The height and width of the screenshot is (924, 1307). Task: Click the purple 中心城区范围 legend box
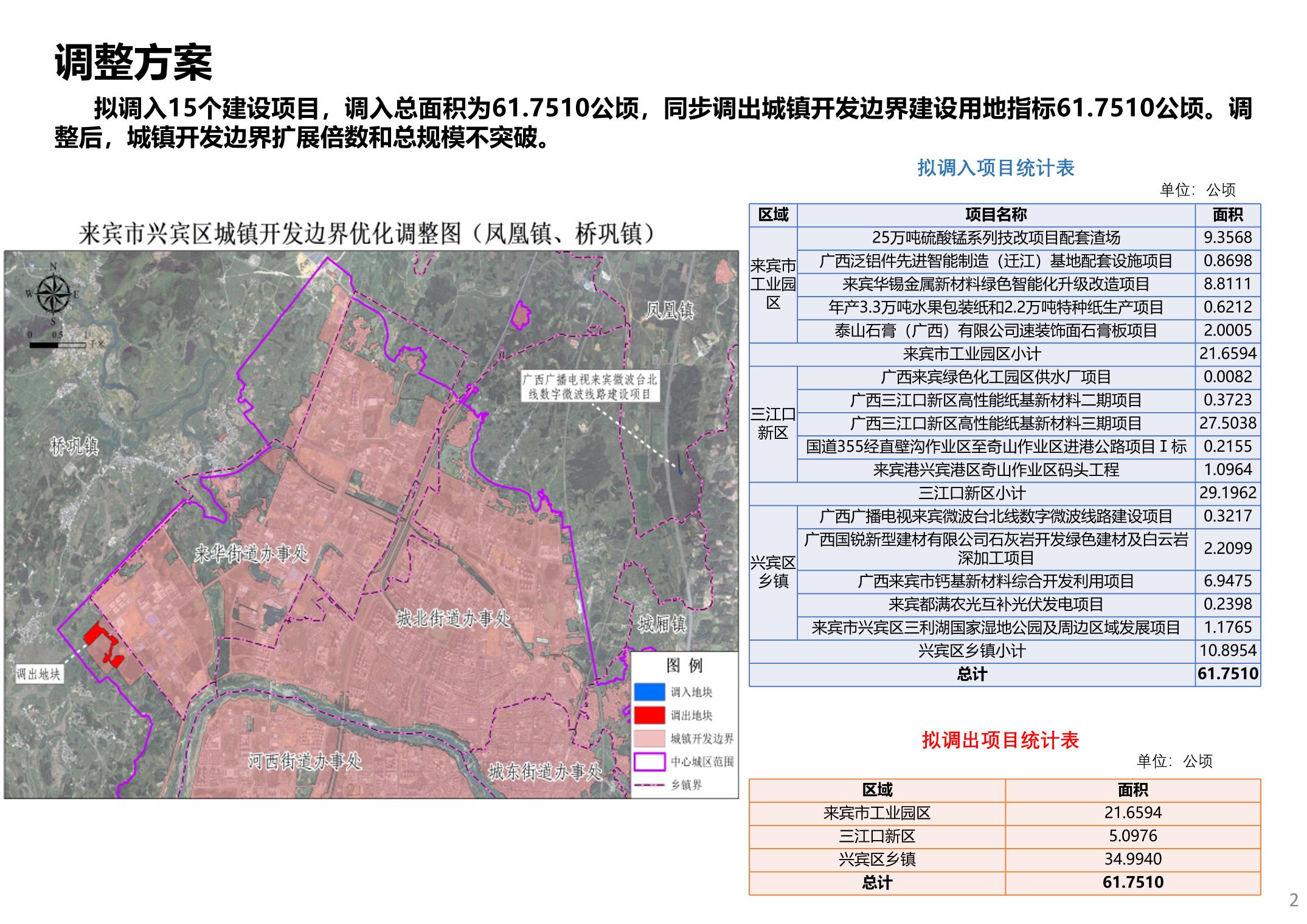click(x=649, y=761)
